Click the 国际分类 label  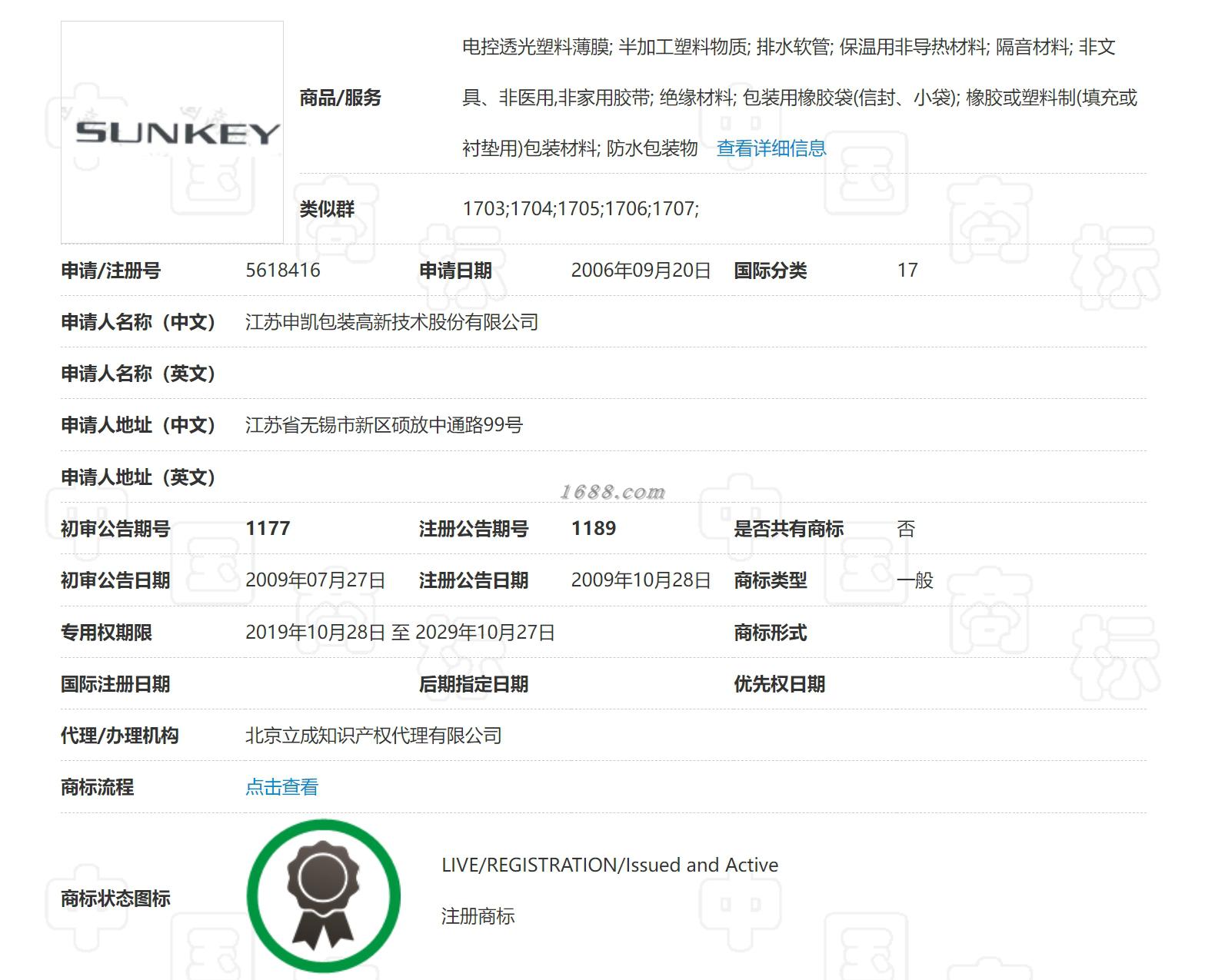[771, 271]
